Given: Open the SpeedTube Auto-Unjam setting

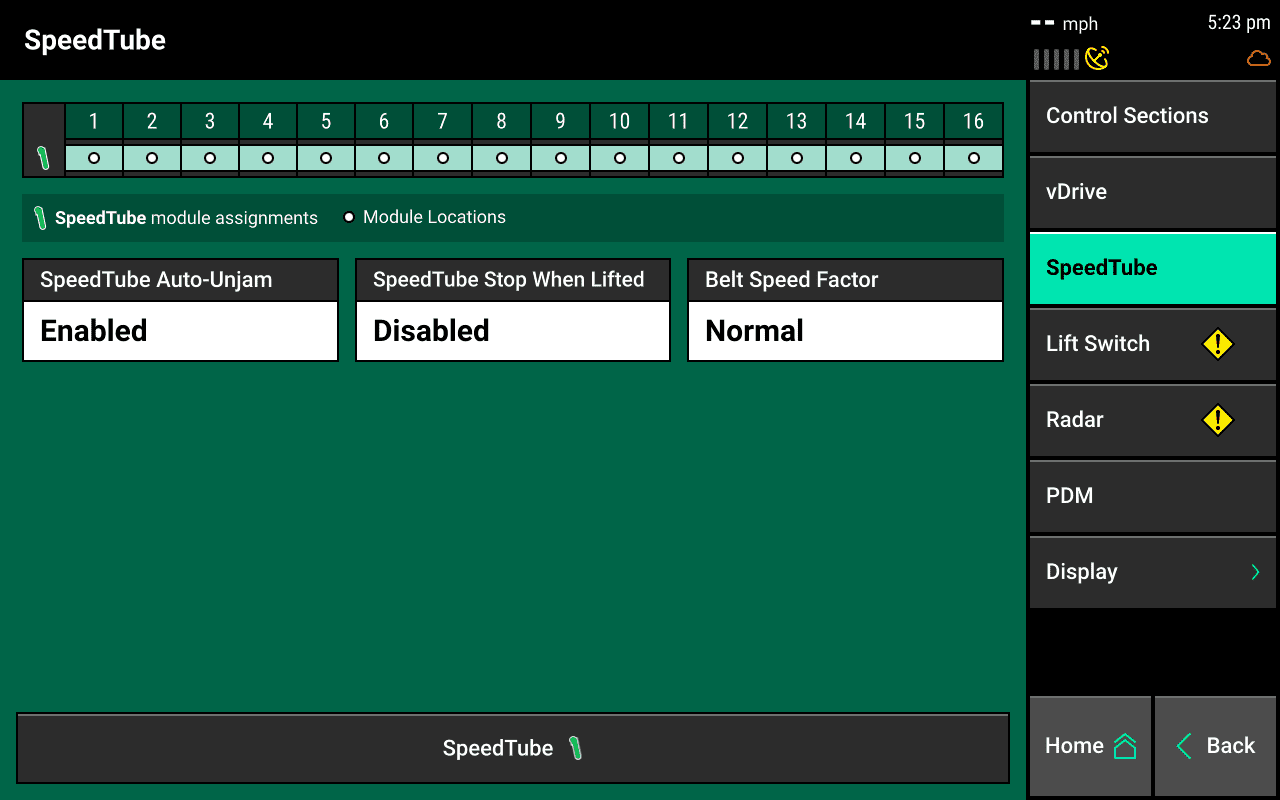Looking at the screenshot, I should pos(180,310).
